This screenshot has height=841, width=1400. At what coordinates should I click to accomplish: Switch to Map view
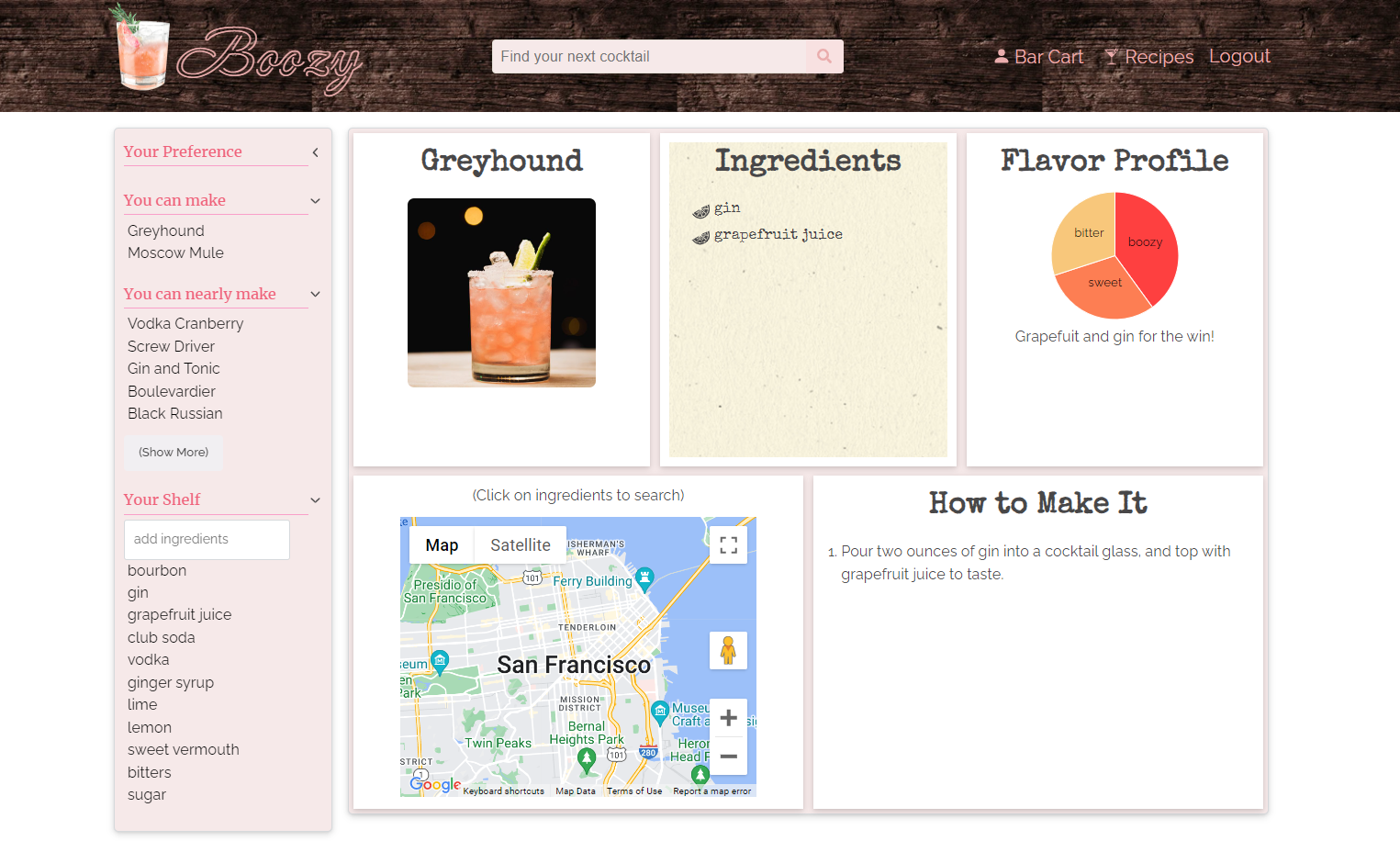[442, 545]
